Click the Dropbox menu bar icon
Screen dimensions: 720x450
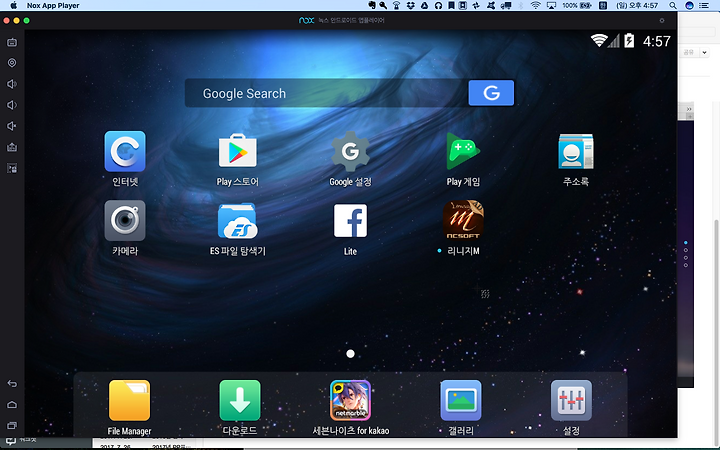[x=411, y=6]
